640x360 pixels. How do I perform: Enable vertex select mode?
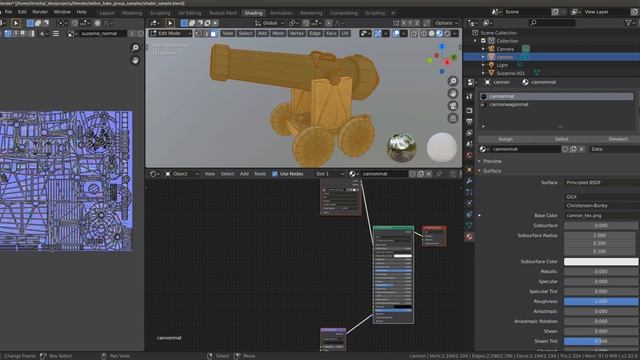coord(198,33)
